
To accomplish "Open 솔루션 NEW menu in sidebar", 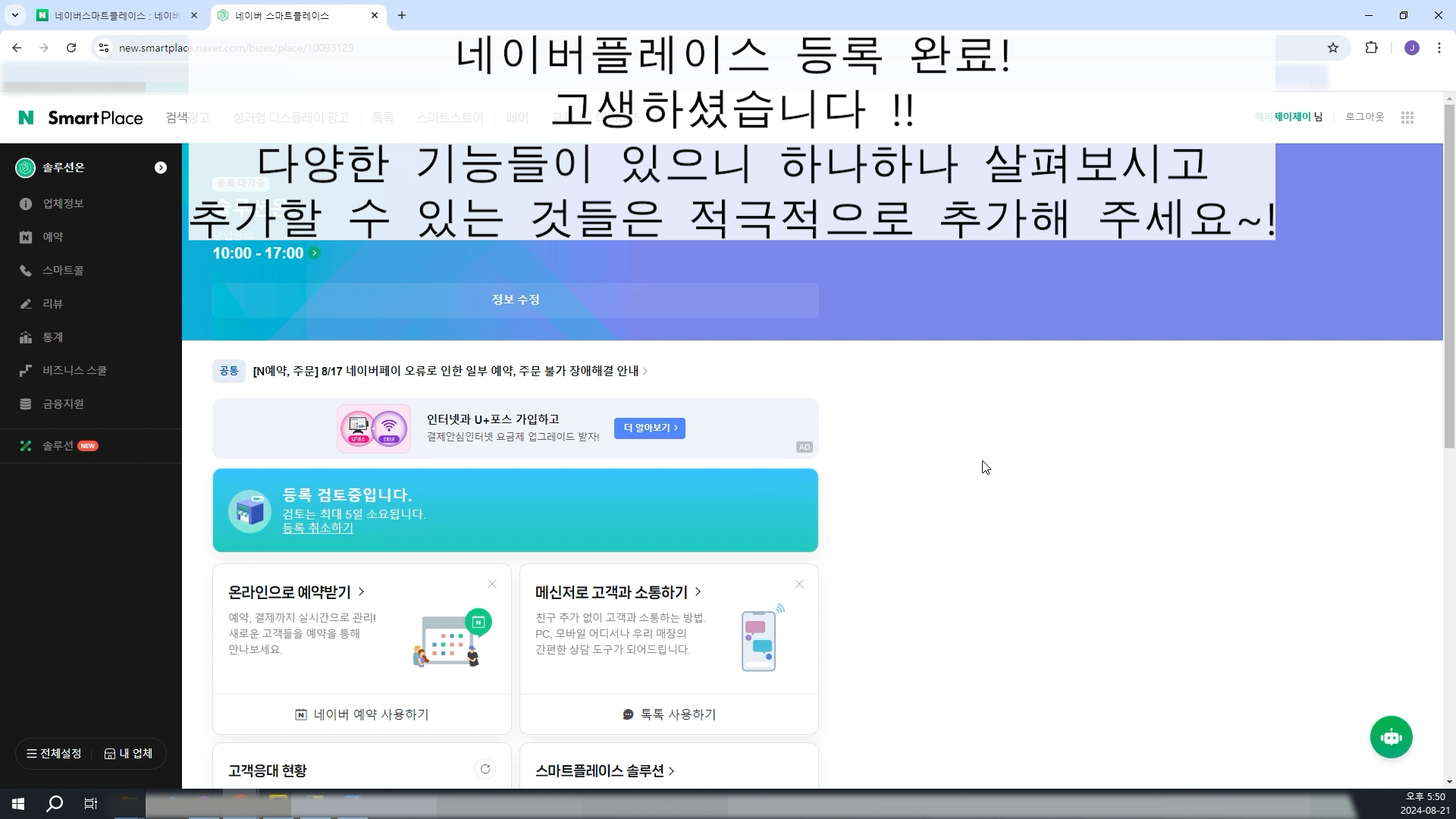I will coord(58,446).
